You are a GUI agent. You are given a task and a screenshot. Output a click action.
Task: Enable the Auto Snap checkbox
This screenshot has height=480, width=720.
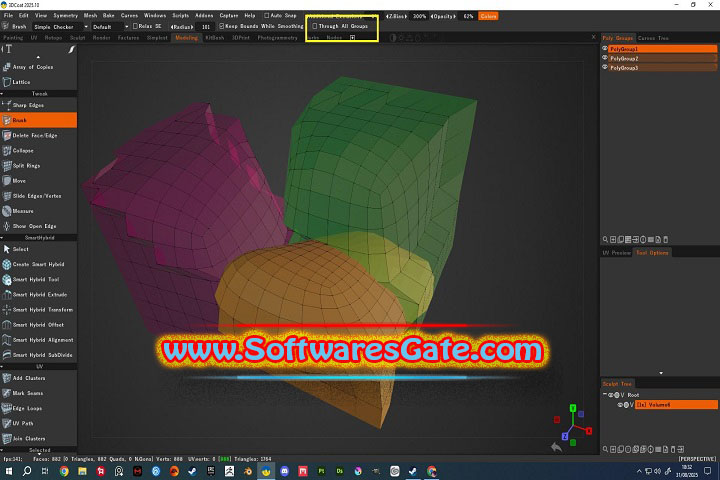click(x=266, y=16)
